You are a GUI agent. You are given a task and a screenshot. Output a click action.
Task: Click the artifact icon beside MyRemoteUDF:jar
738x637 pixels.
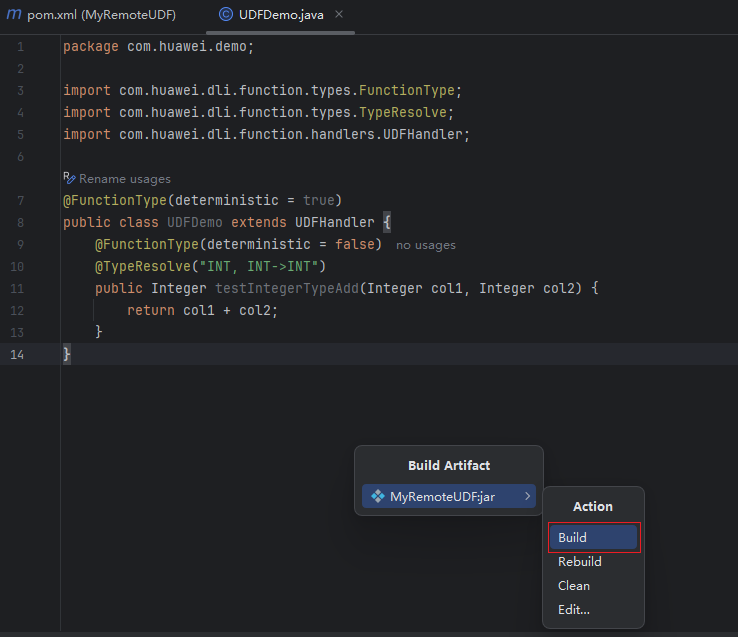click(x=377, y=496)
